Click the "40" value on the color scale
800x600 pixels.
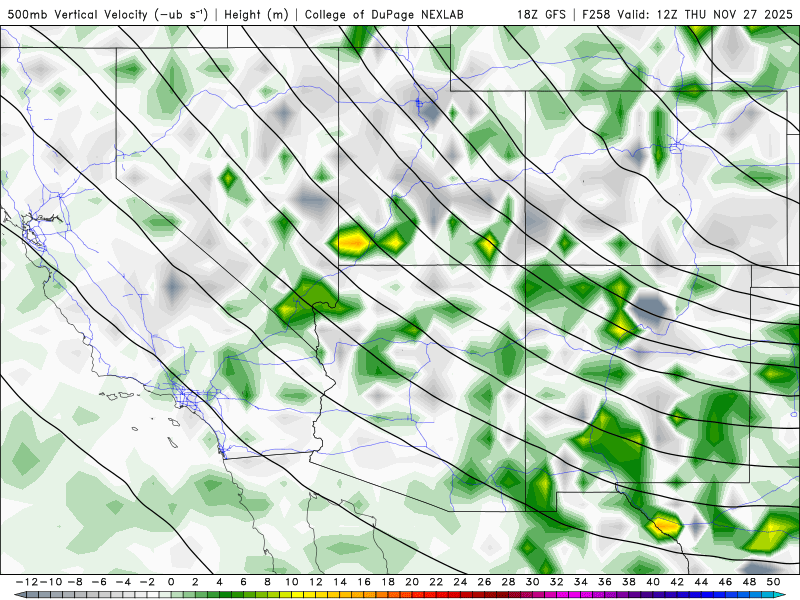(x=654, y=582)
